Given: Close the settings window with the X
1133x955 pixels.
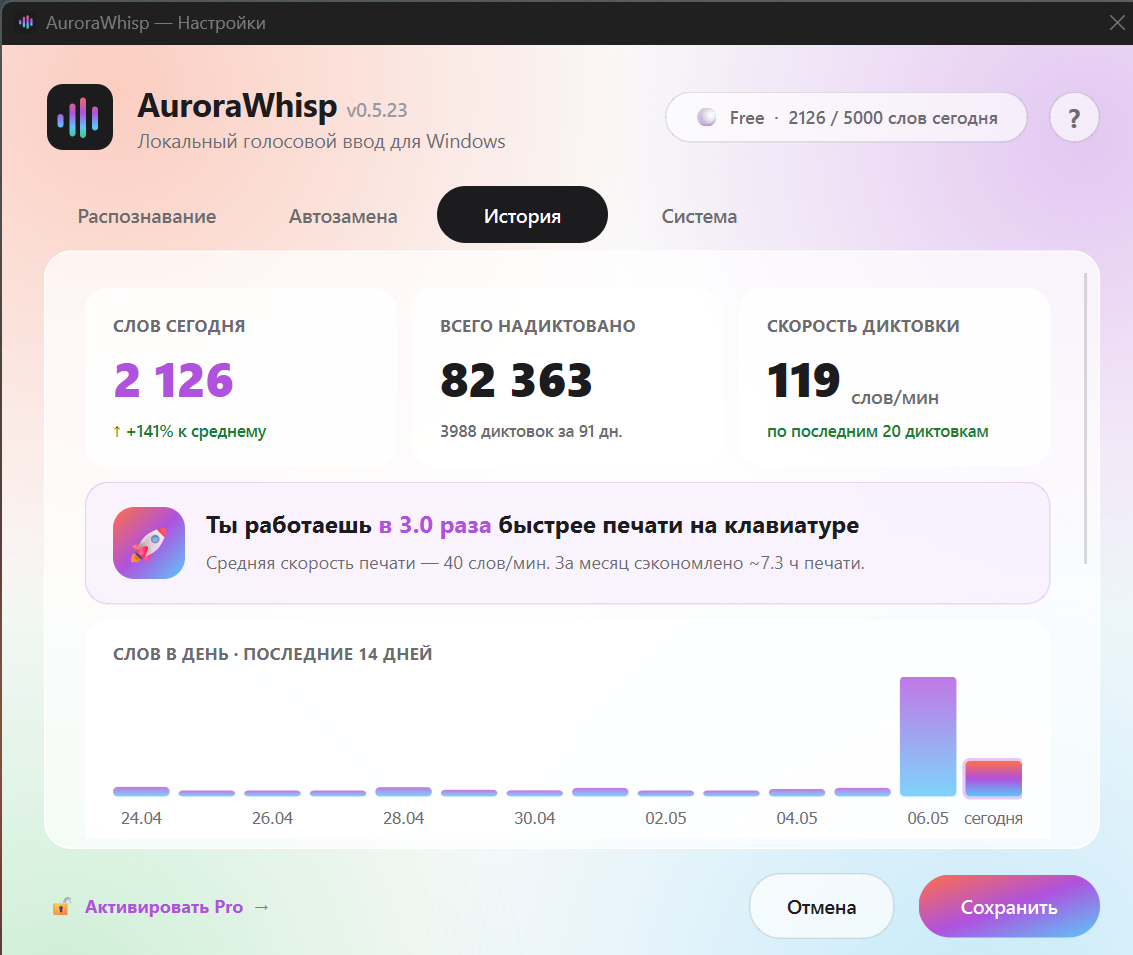Looking at the screenshot, I should click(1116, 22).
